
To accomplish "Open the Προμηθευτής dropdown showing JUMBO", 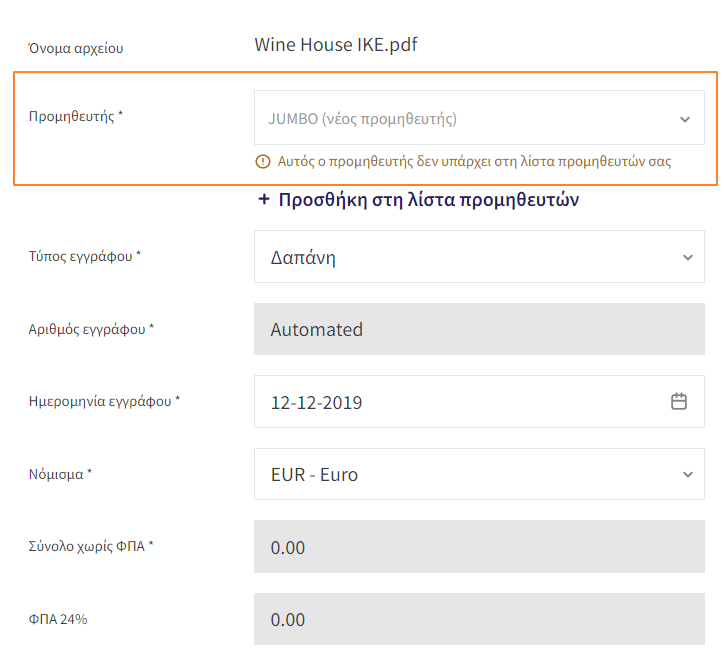I will click(x=479, y=118).
